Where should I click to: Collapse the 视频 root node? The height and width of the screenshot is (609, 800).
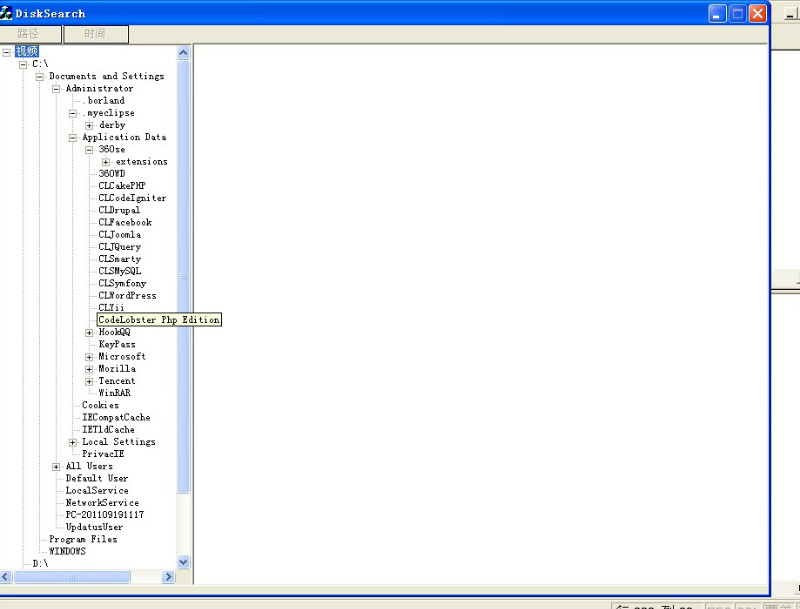(x=7, y=52)
